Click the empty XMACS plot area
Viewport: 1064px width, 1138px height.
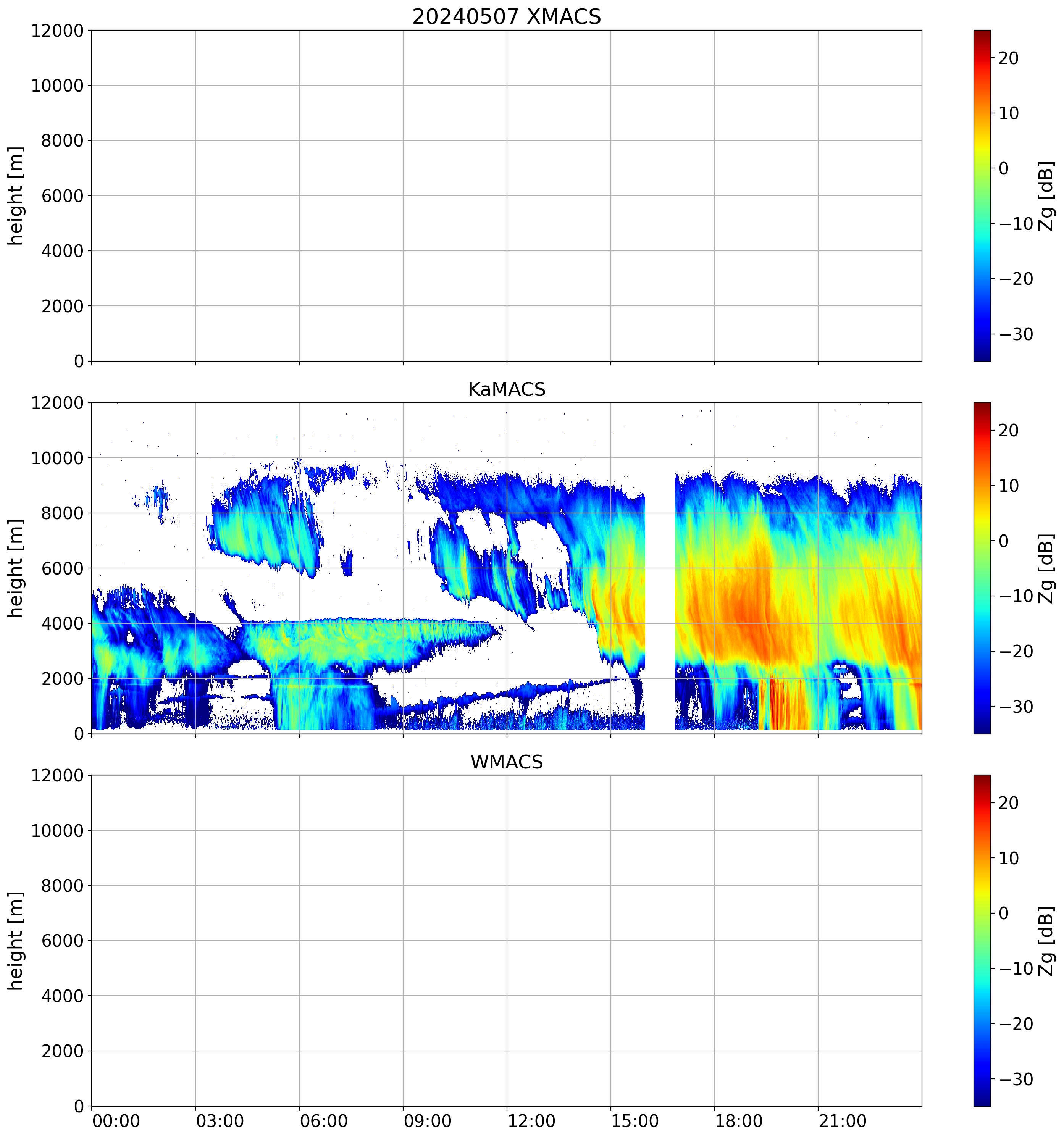(506, 195)
